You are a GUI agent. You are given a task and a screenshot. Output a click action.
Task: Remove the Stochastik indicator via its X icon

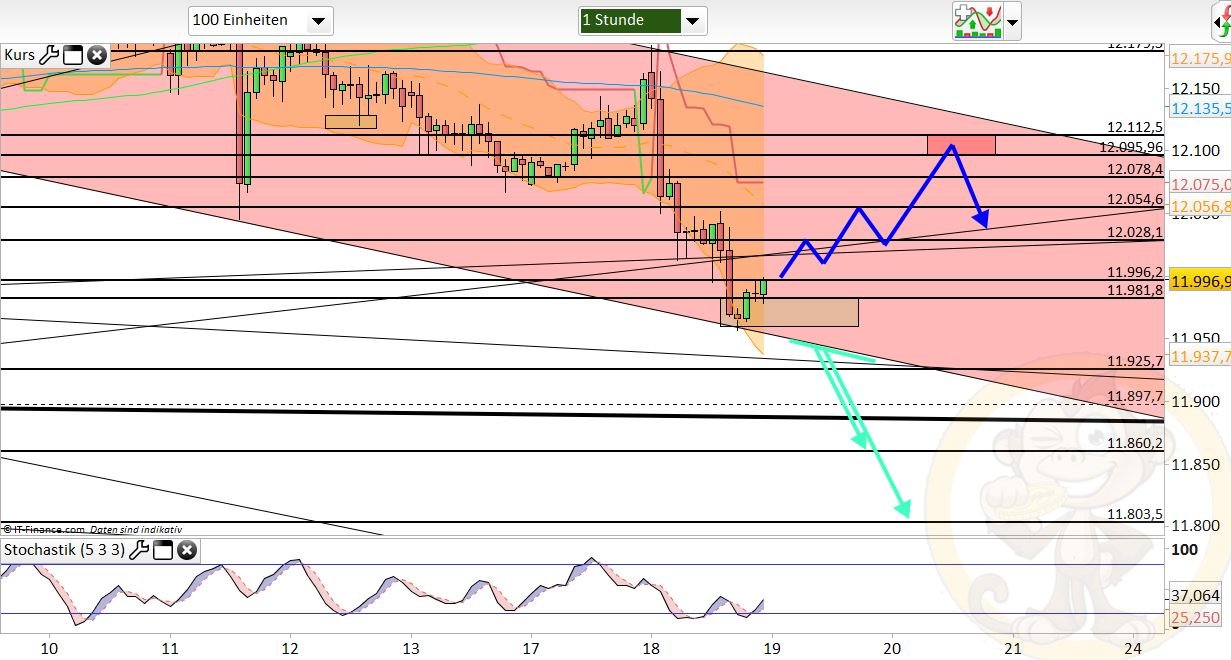[187, 549]
